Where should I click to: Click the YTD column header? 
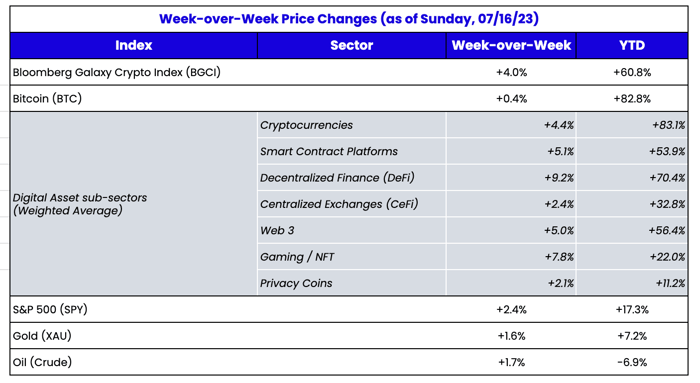(x=632, y=46)
